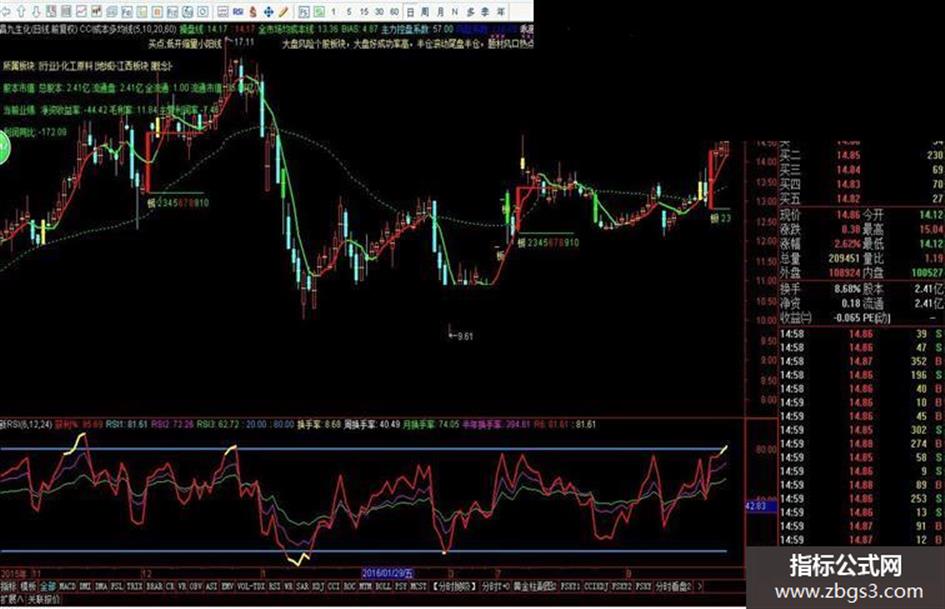Viewport: 945px width, 609px height.
Task: Click the green round badge at left edge
Action: click(x=4, y=148)
